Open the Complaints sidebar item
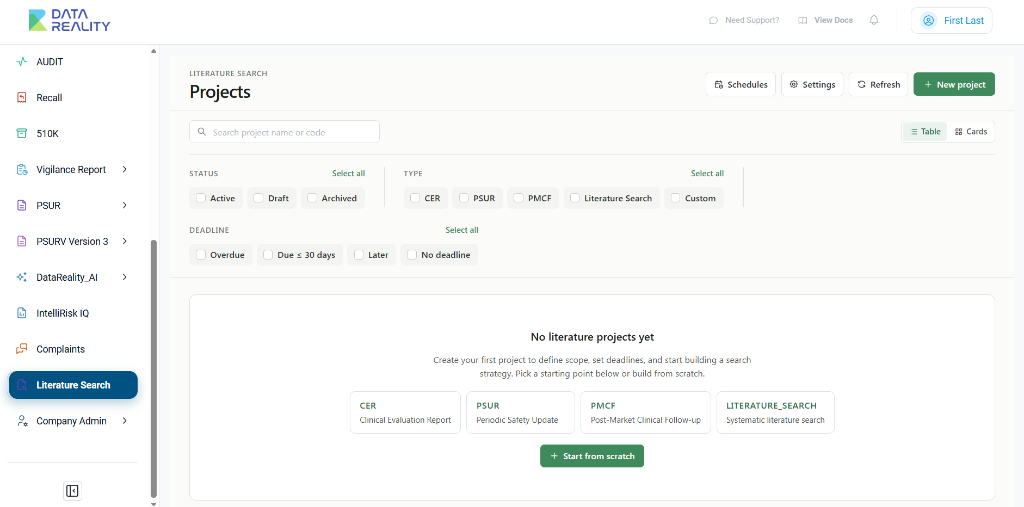 73,349
